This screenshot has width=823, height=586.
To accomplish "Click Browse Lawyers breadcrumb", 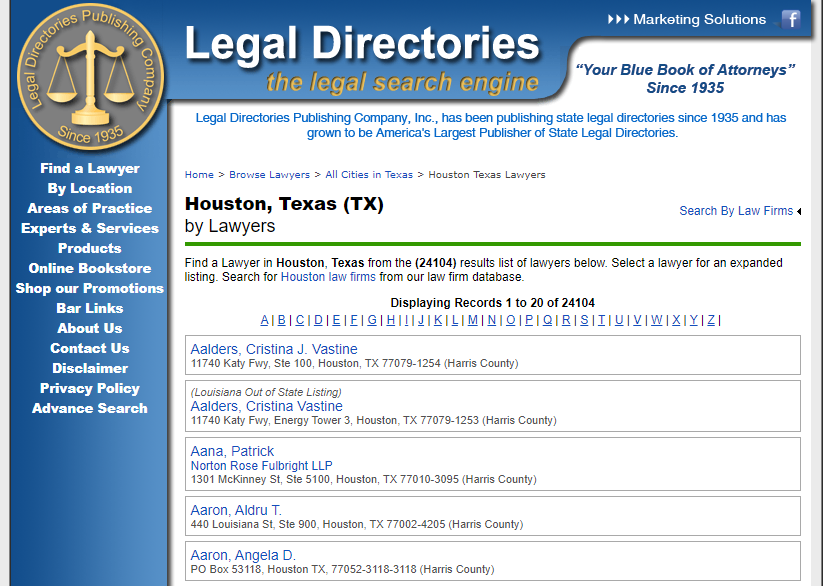I will click(269, 174).
